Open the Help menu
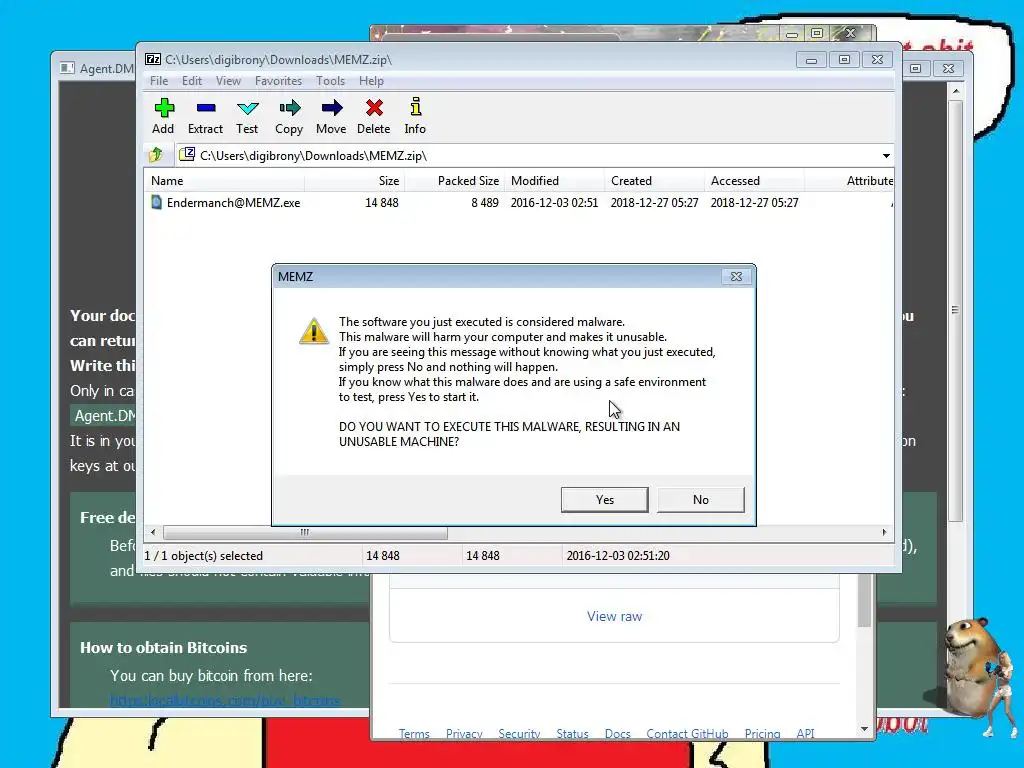This screenshot has width=1024, height=768. 371,81
